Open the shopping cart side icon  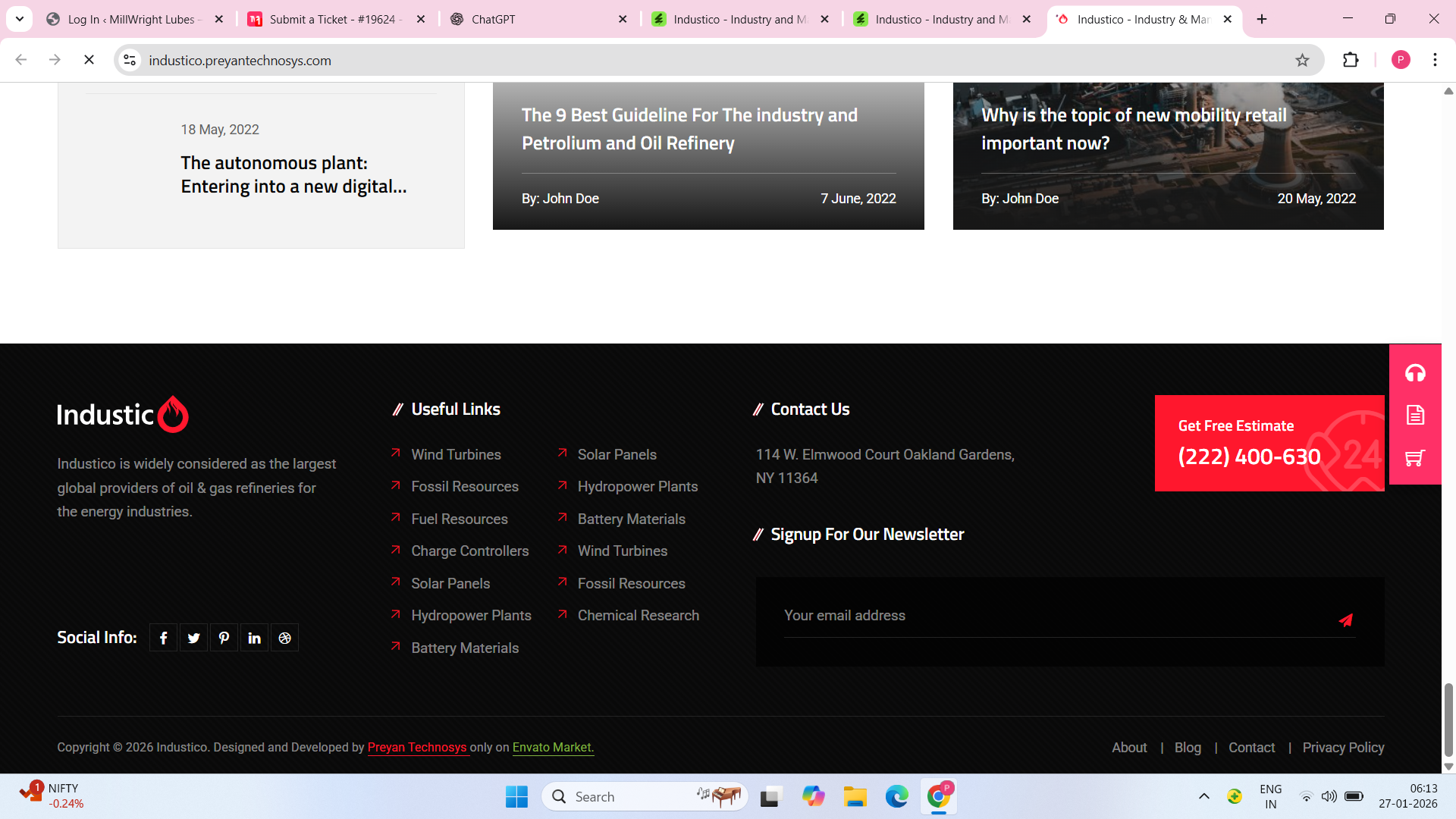pyautogui.click(x=1415, y=458)
